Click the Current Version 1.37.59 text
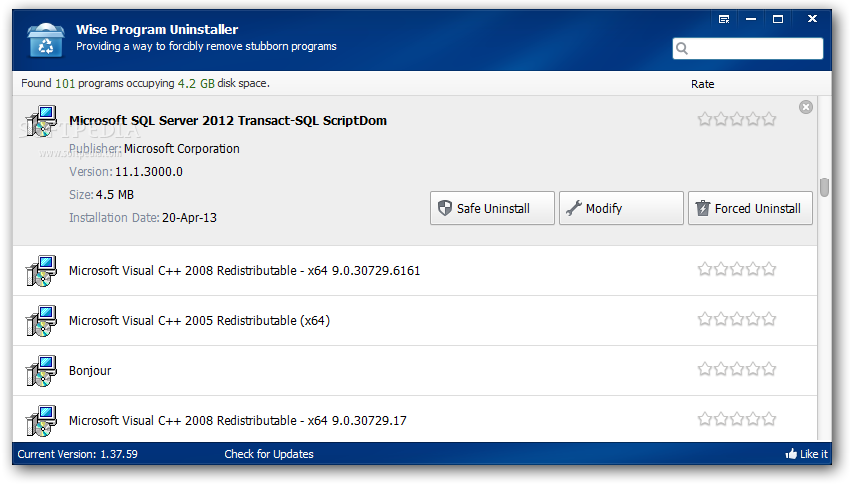850x484 pixels. [78, 454]
